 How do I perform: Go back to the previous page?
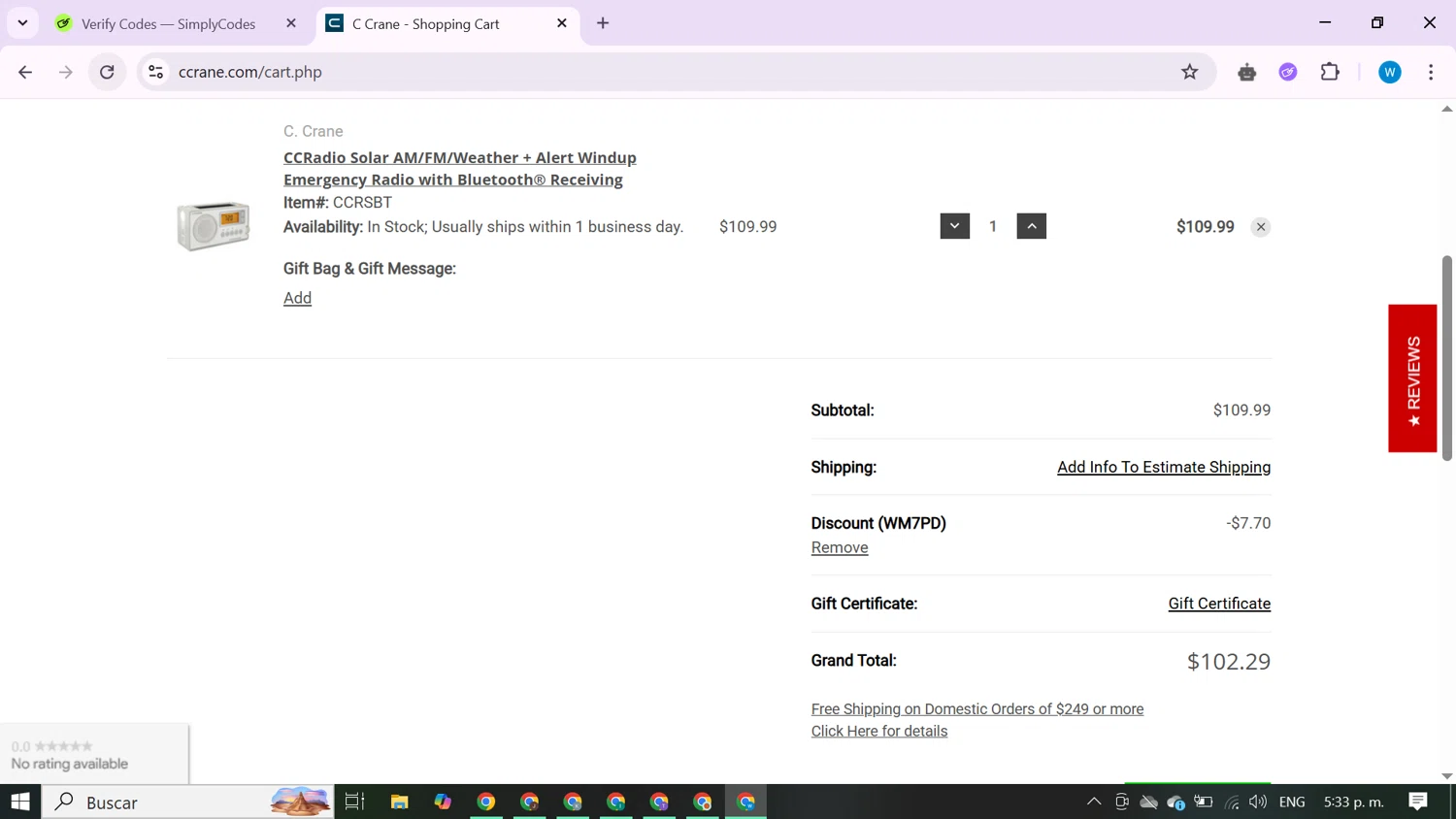25,72
